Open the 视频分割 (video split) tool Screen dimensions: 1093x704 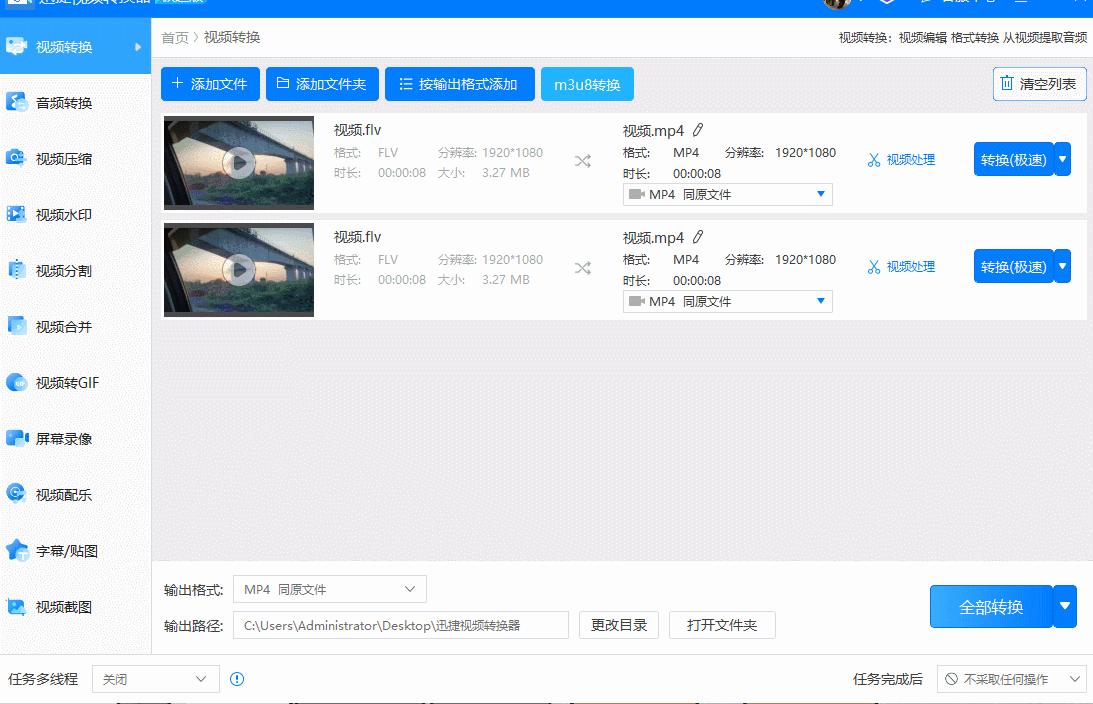62,270
